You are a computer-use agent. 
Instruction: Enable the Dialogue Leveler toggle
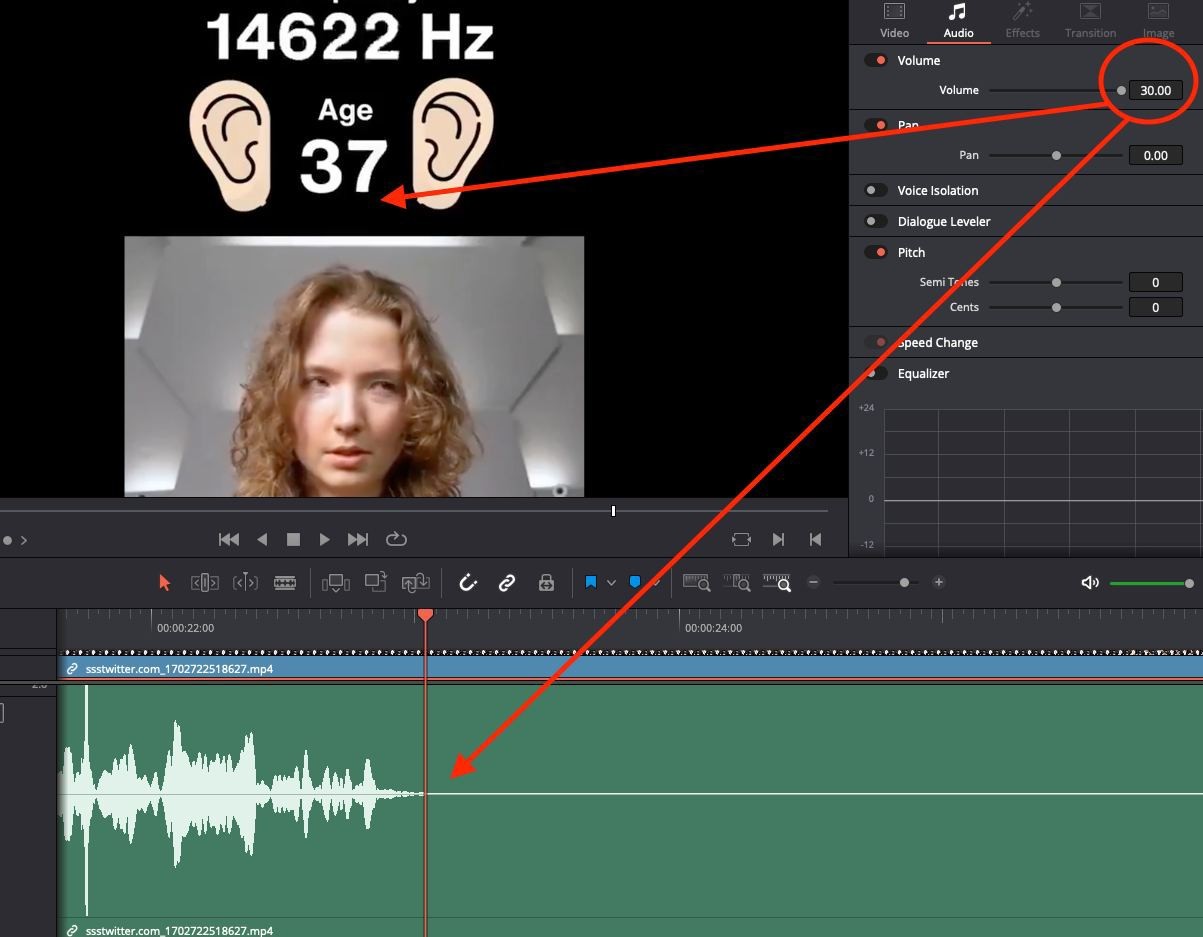coord(876,221)
